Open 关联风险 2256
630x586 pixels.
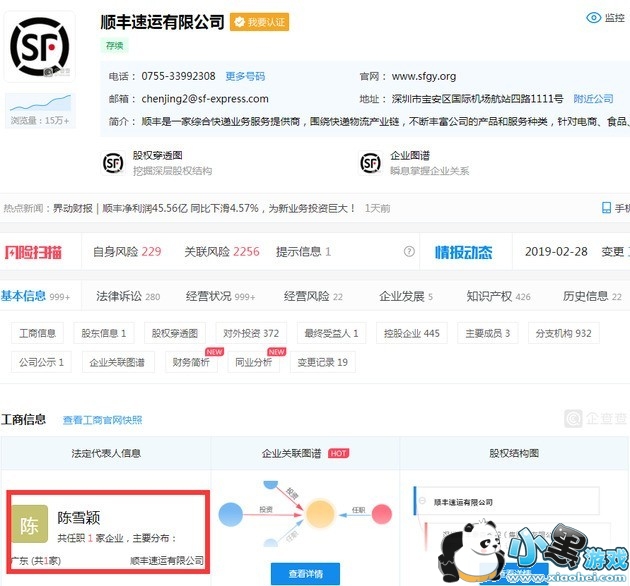coord(222,252)
